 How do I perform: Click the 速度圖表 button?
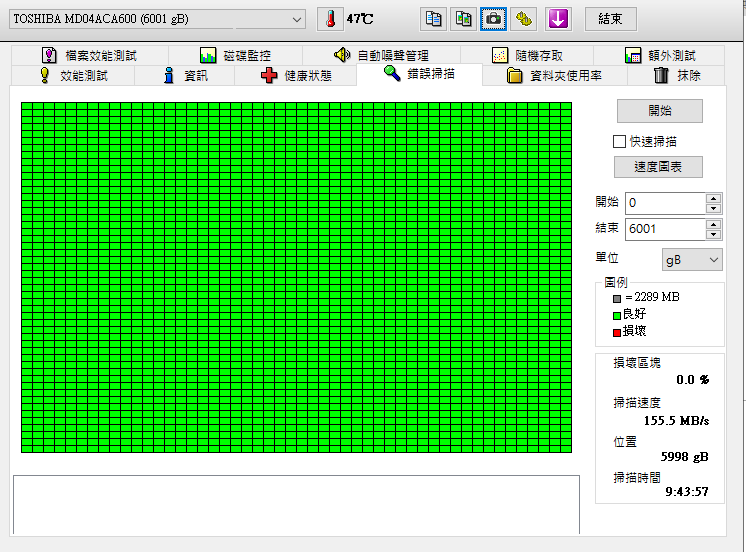click(658, 167)
